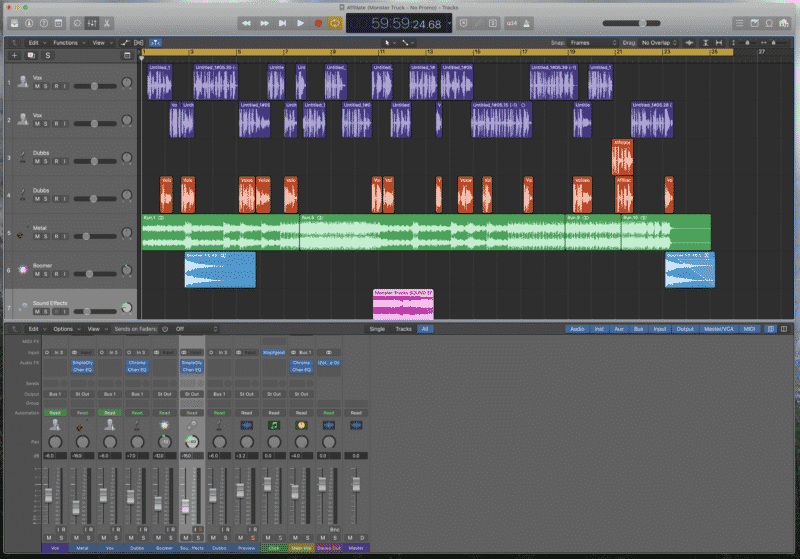This screenshot has height=559, width=800.
Task: Mute the first Vox track
Action: pyautogui.click(x=37, y=86)
